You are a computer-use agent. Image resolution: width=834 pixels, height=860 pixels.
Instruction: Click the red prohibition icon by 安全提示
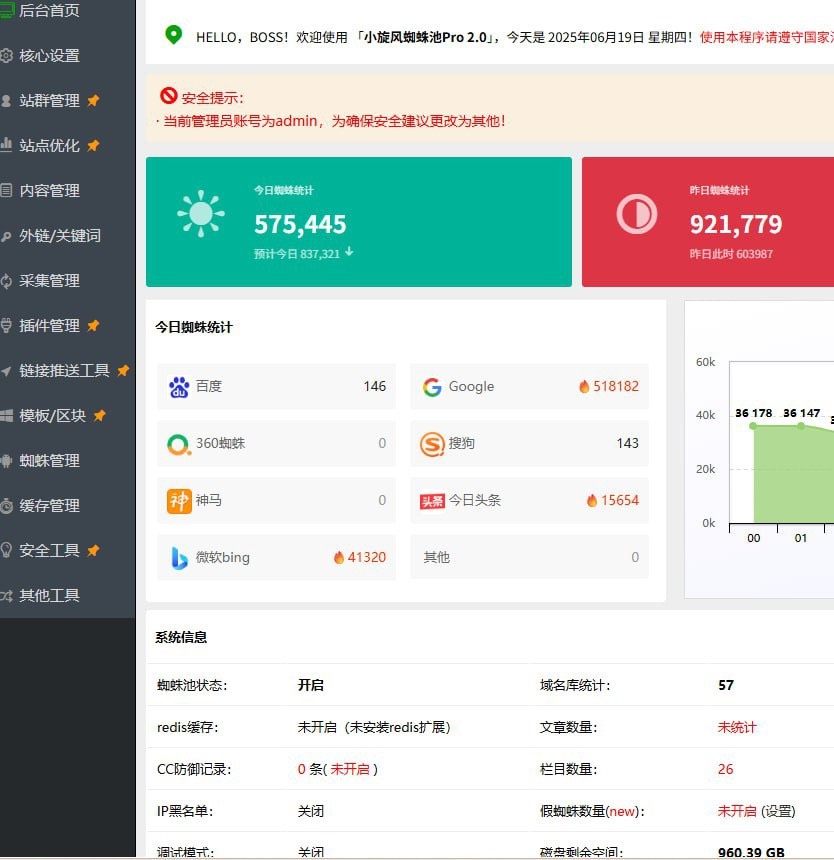168,96
